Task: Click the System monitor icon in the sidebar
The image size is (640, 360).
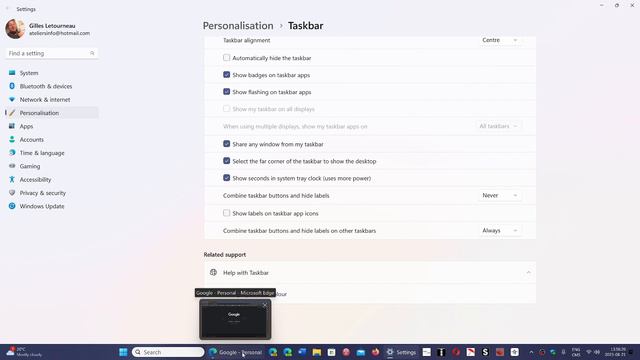Action: [12, 73]
